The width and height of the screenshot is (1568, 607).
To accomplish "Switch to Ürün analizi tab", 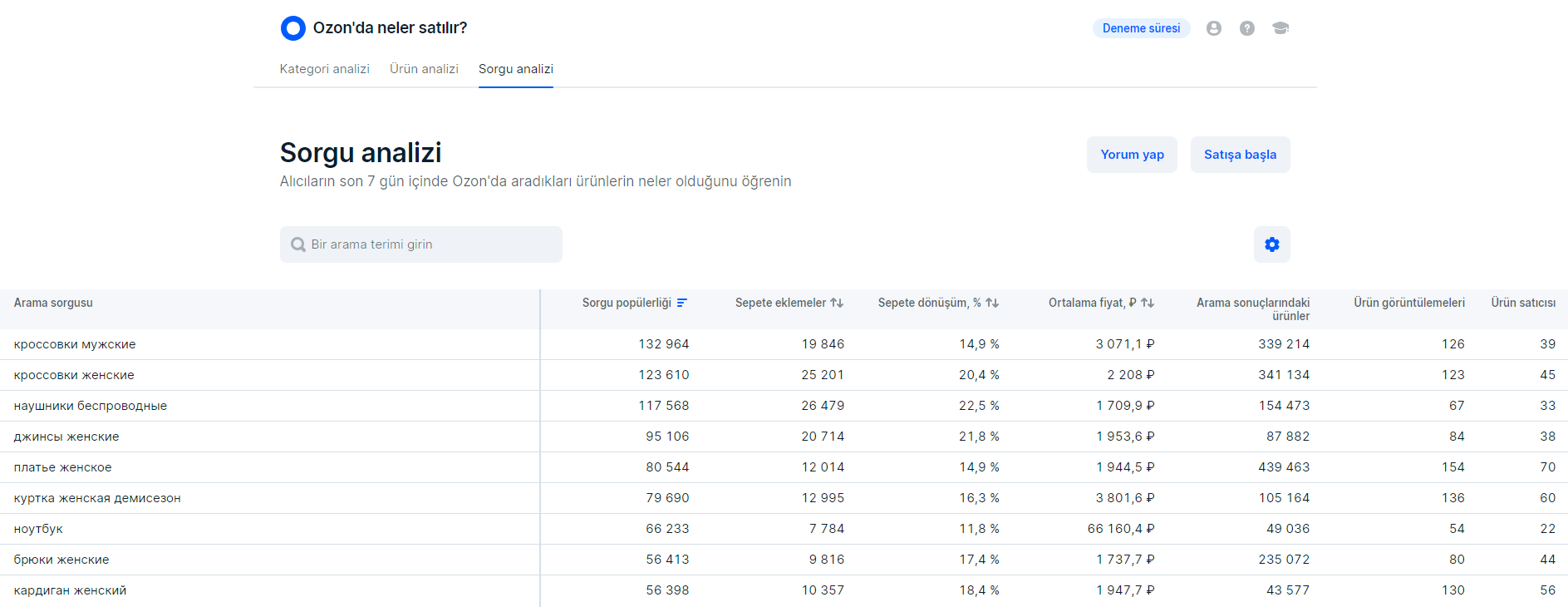I will [424, 69].
